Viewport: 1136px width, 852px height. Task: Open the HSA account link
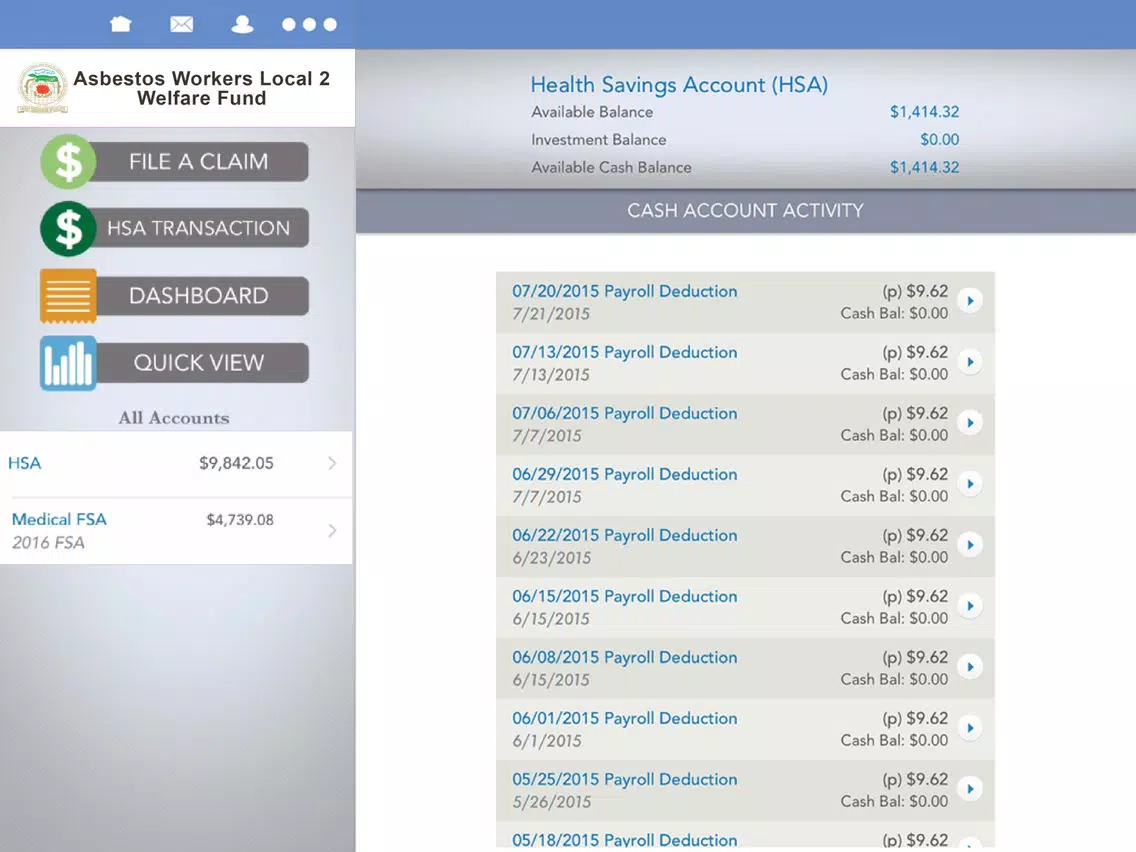coord(25,463)
